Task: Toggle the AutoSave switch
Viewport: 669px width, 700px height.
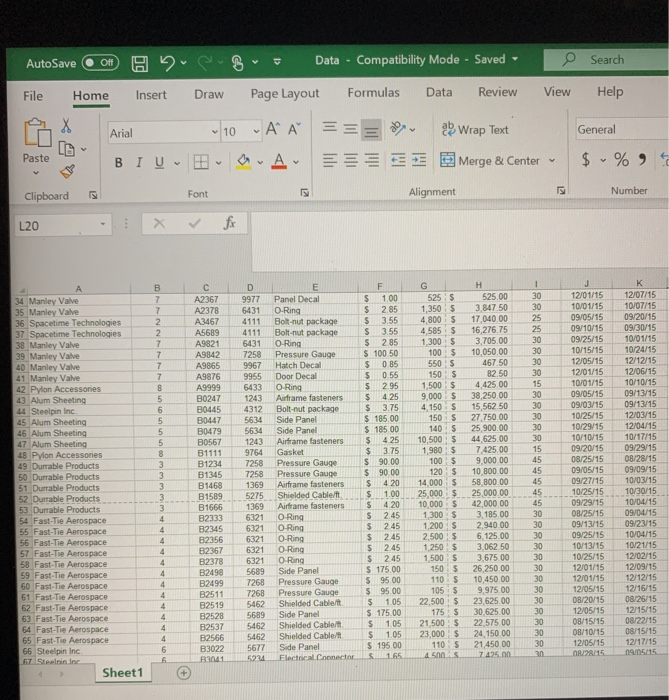Action: [x=100, y=62]
